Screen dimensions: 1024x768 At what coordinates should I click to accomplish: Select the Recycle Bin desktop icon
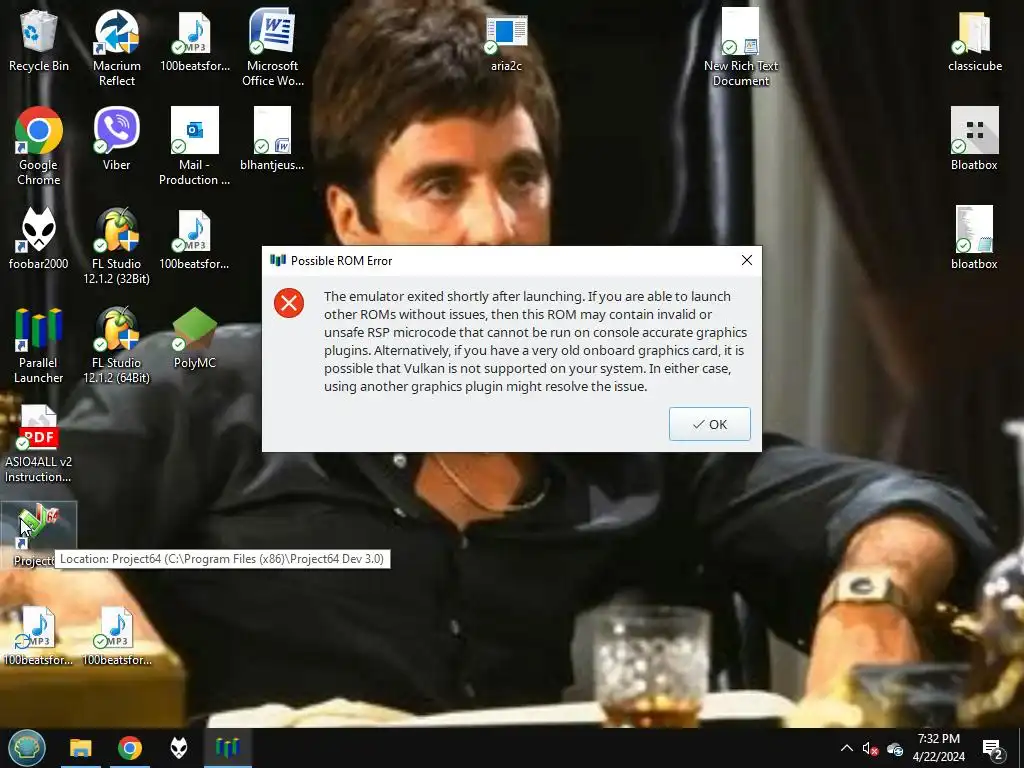[39, 40]
